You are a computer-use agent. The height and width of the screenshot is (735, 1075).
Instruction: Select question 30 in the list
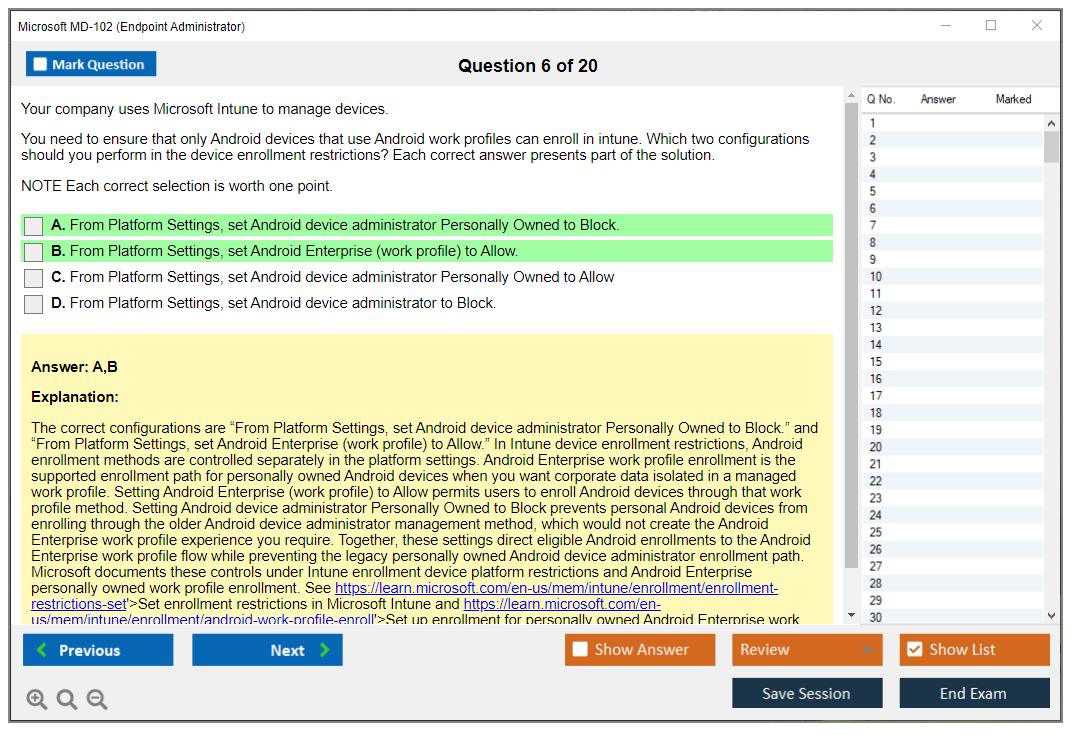(x=953, y=617)
